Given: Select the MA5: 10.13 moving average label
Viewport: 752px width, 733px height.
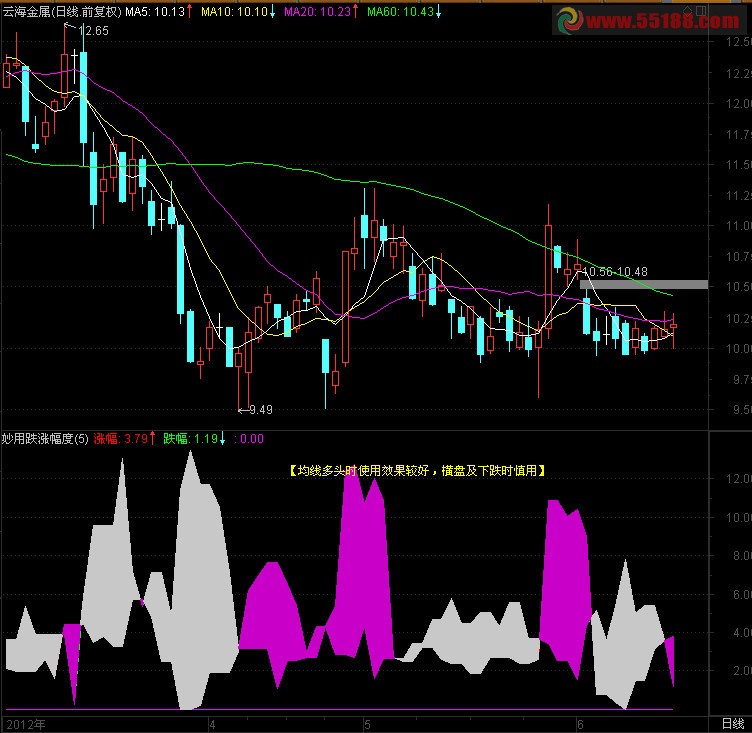Looking at the screenshot, I should [155, 12].
